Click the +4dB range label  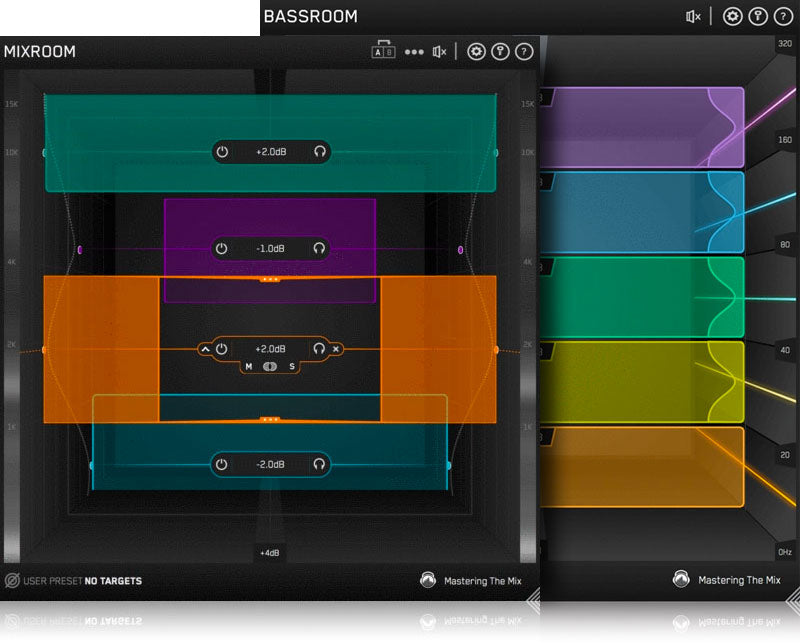point(269,553)
